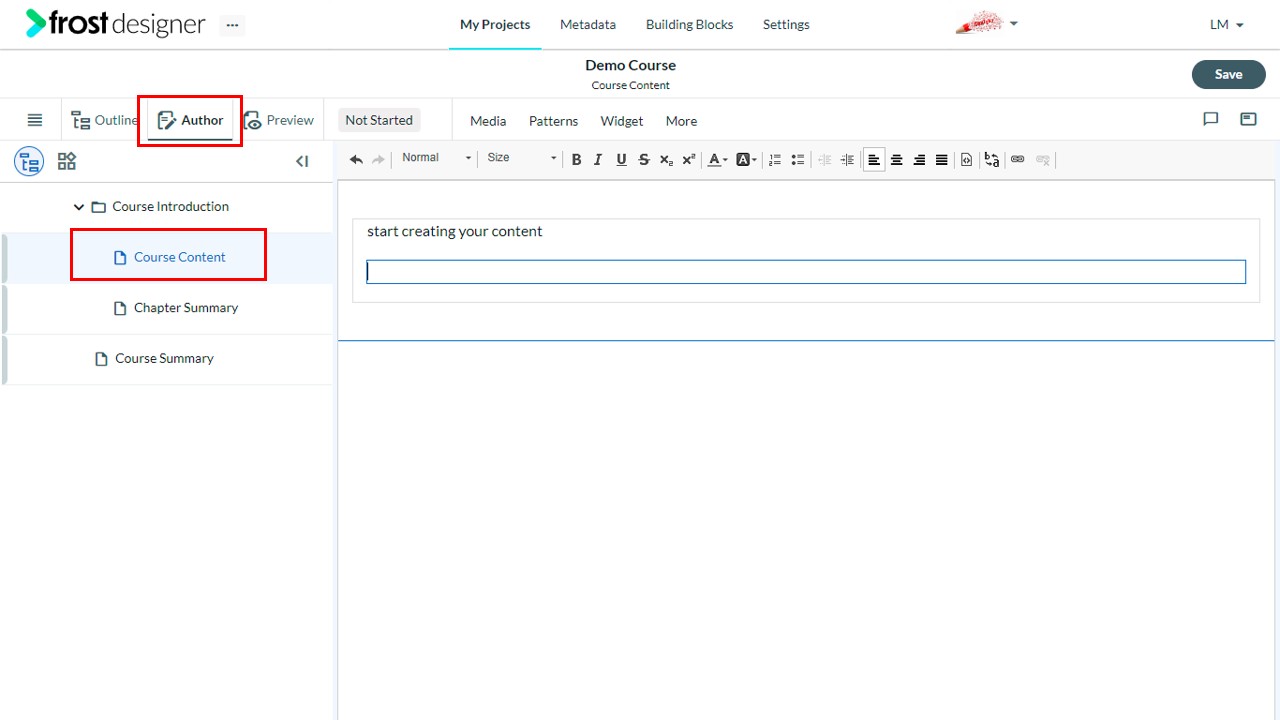The image size is (1280, 720).
Task: Click the undo arrow icon
Action: pos(356,159)
